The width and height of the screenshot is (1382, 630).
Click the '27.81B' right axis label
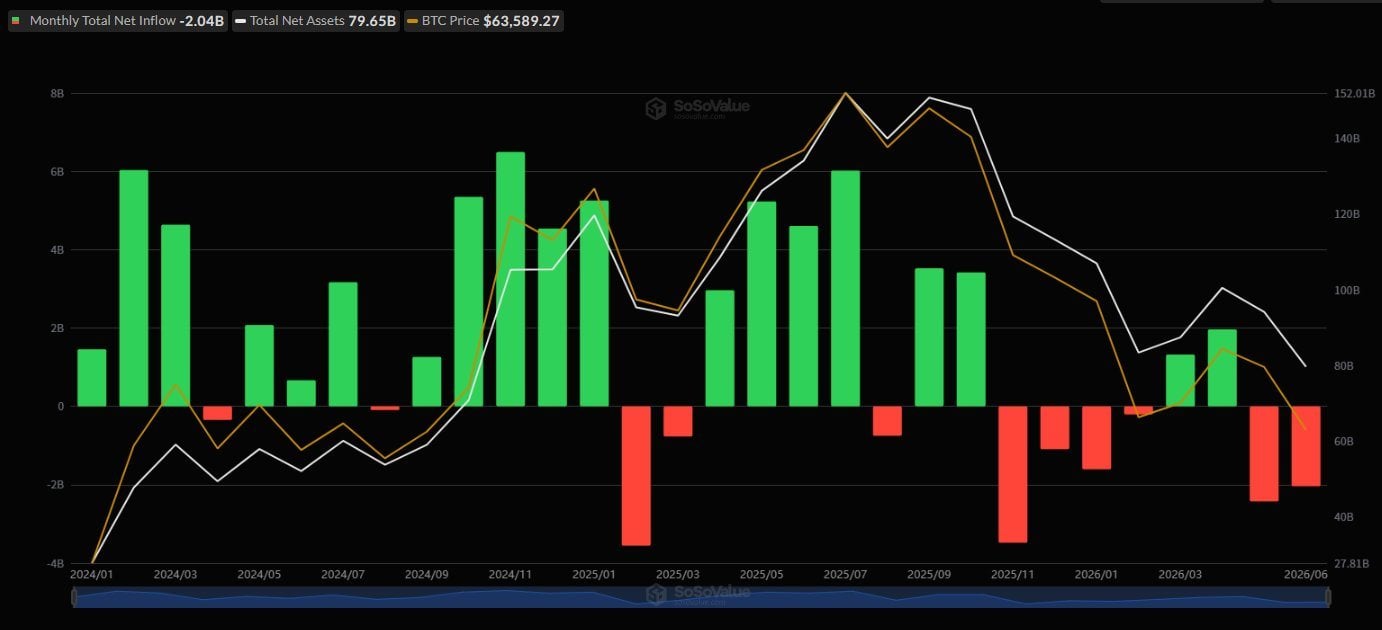coord(1351,563)
